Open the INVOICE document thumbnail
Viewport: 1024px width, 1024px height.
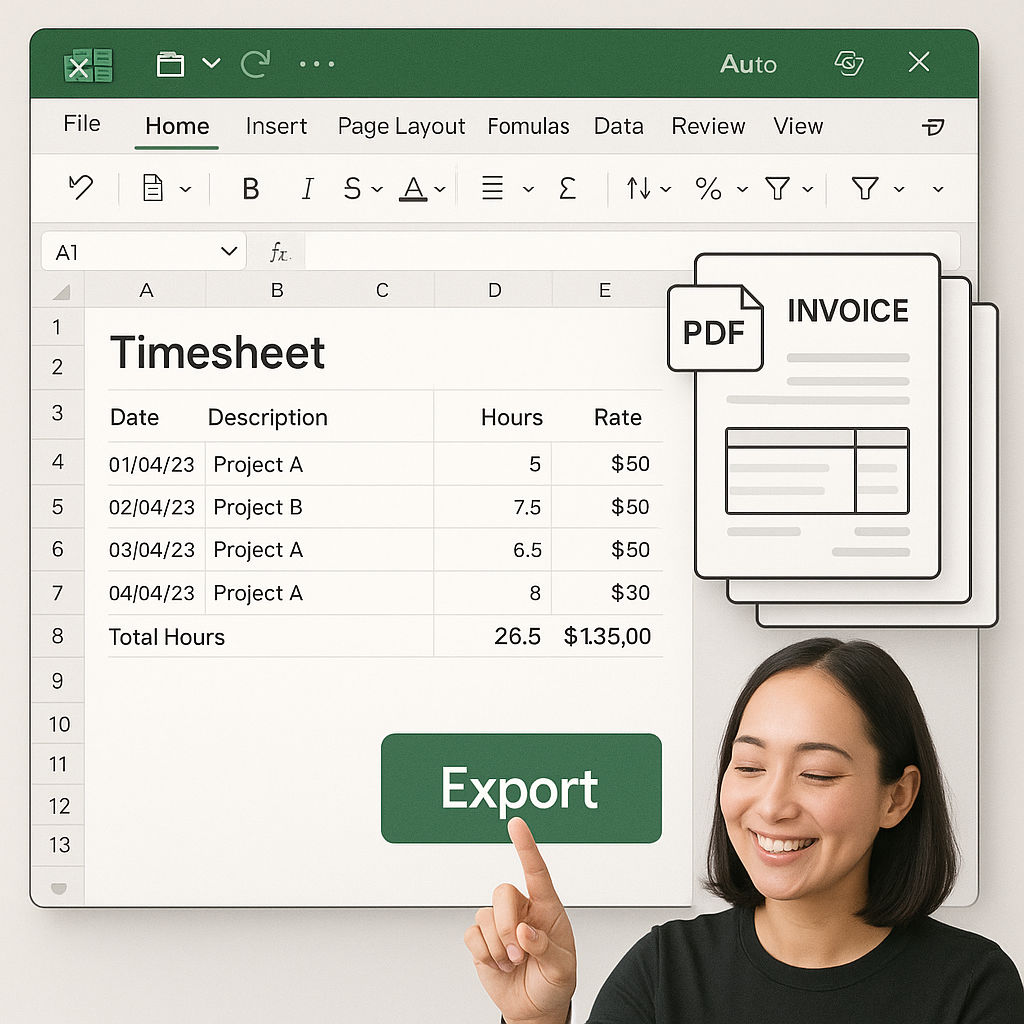click(x=818, y=416)
